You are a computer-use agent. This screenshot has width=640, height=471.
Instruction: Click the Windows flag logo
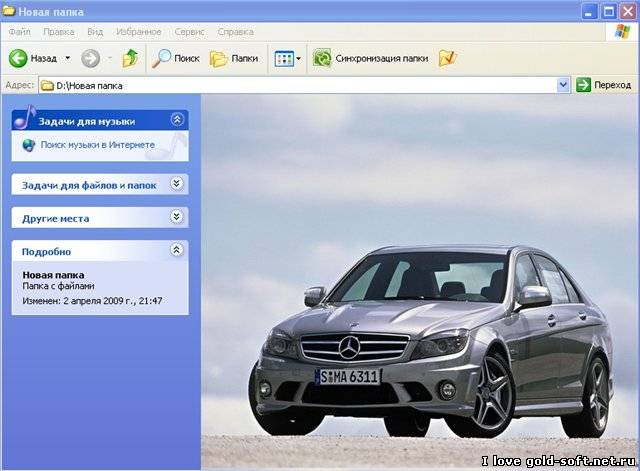pyautogui.click(x=622, y=31)
